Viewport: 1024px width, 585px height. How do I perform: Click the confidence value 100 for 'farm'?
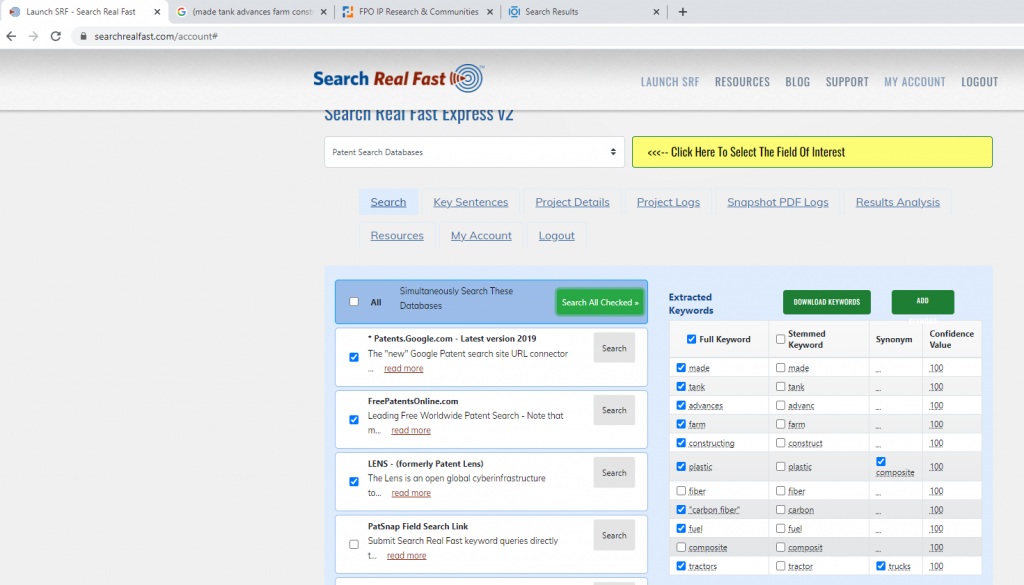pyautogui.click(x=936, y=424)
